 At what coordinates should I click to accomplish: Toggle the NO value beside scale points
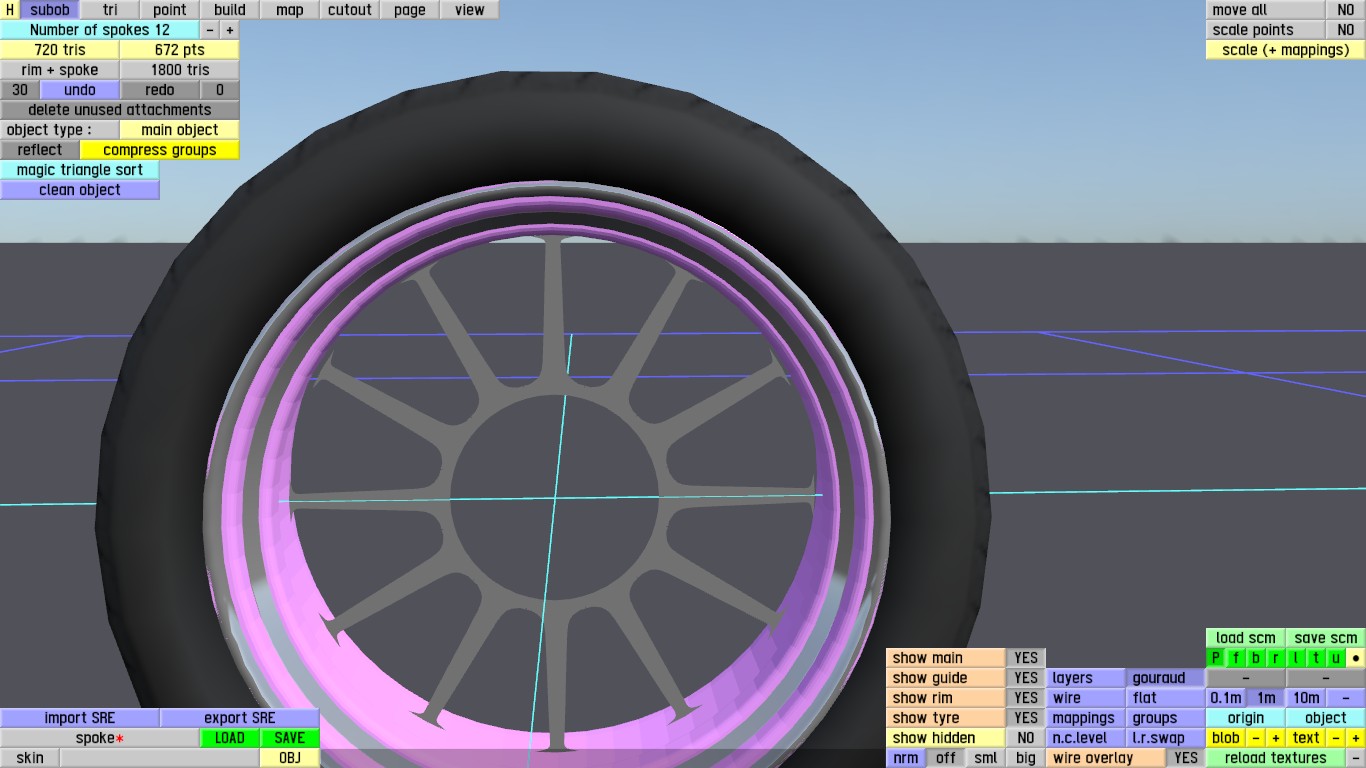[1346, 30]
